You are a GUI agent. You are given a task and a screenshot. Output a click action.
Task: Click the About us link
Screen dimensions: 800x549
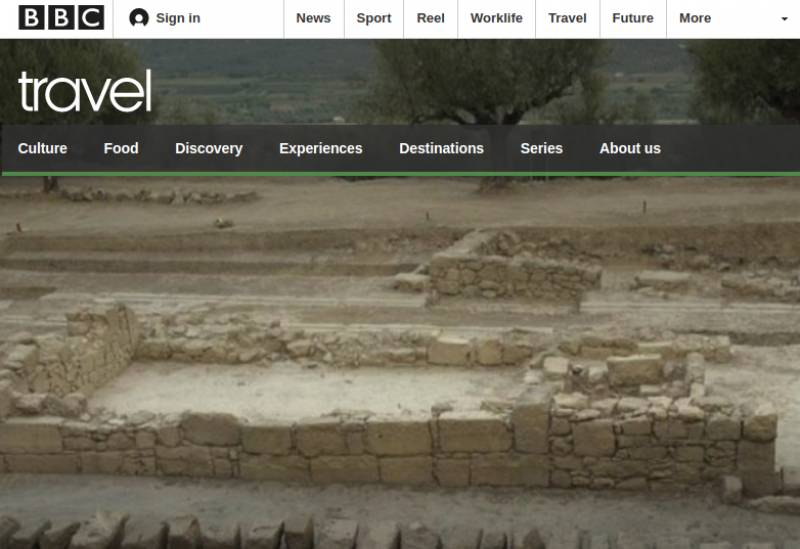(630, 148)
